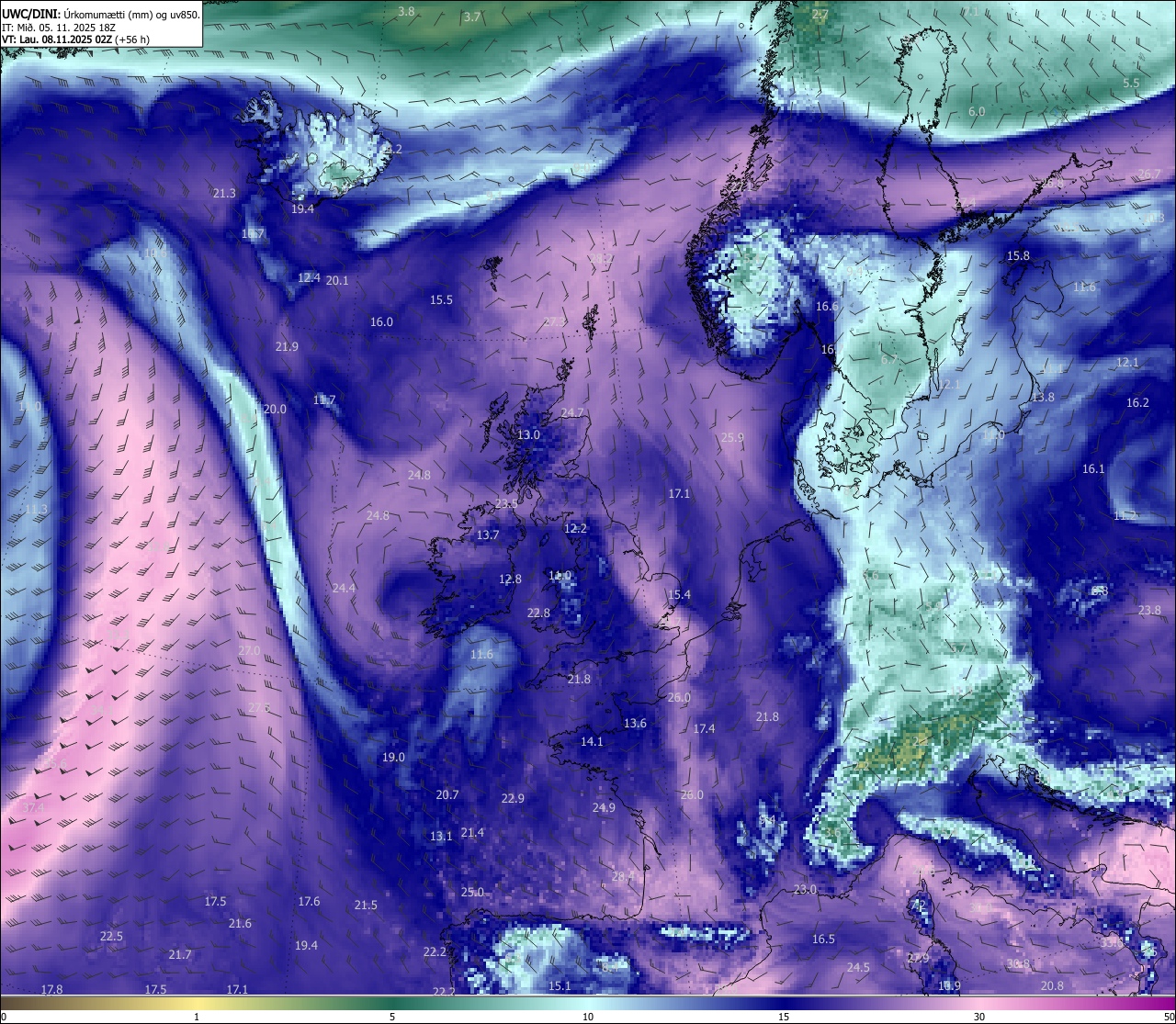Click the 21.9 value on the map

(x=287, y=346)
